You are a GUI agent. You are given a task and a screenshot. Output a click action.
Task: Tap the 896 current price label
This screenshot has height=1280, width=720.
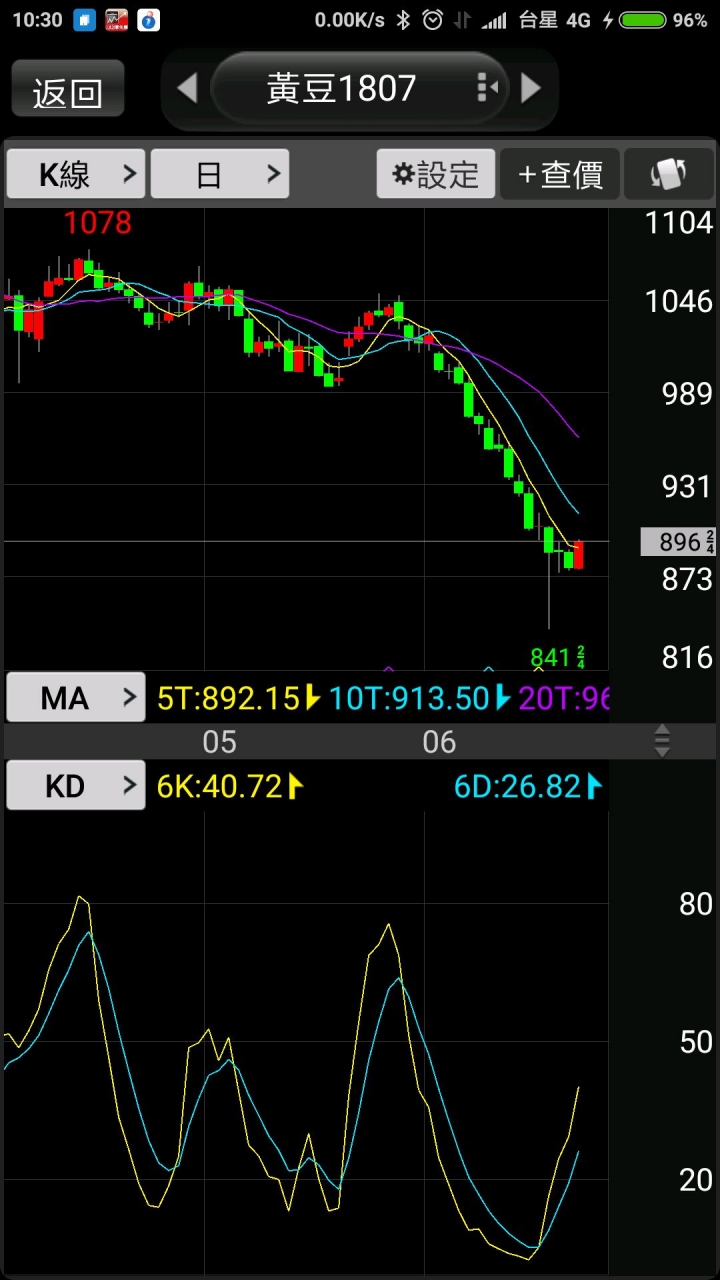(x=679, y=542)
